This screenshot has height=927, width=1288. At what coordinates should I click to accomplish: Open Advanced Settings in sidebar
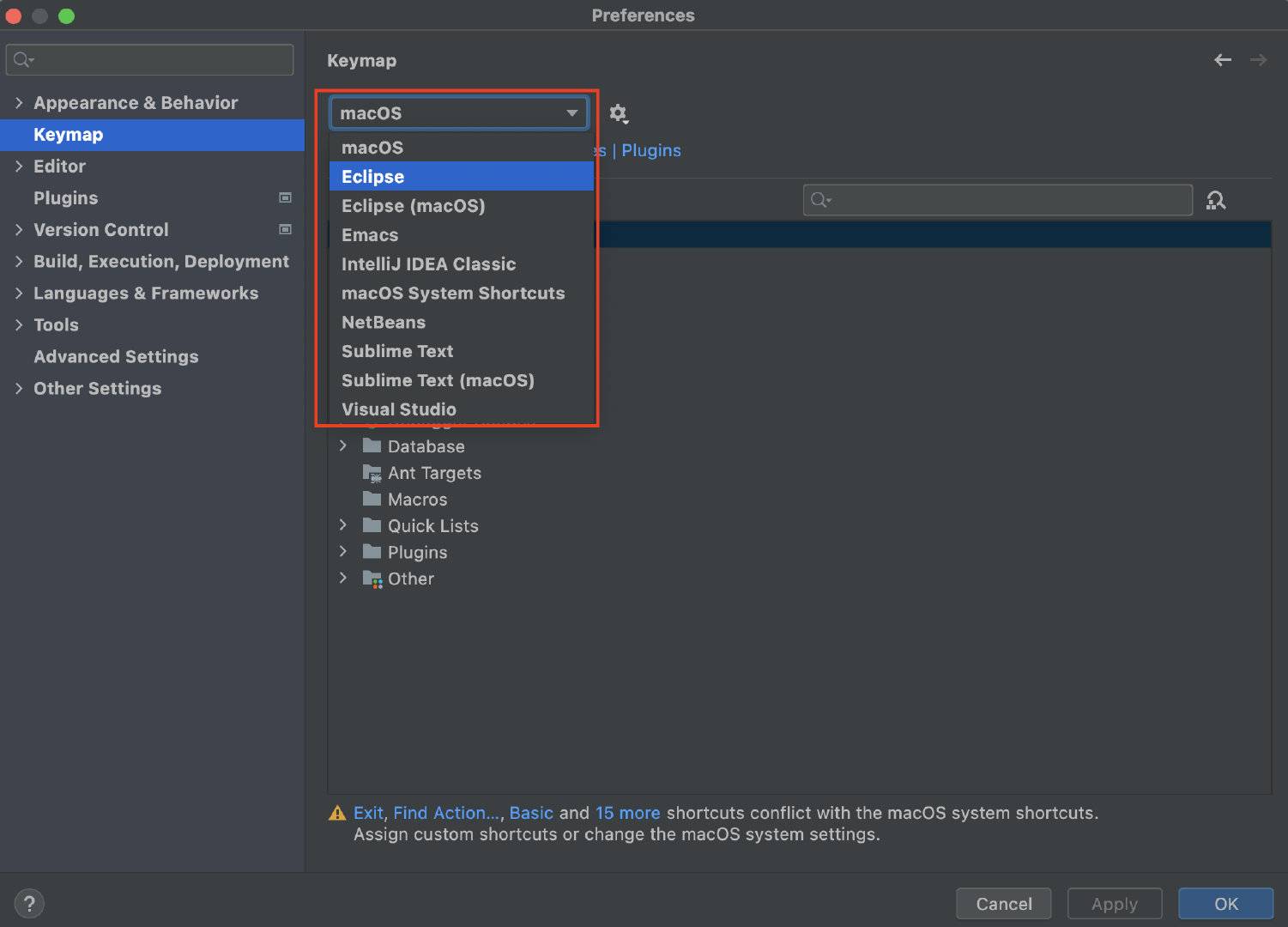(152, 357)
